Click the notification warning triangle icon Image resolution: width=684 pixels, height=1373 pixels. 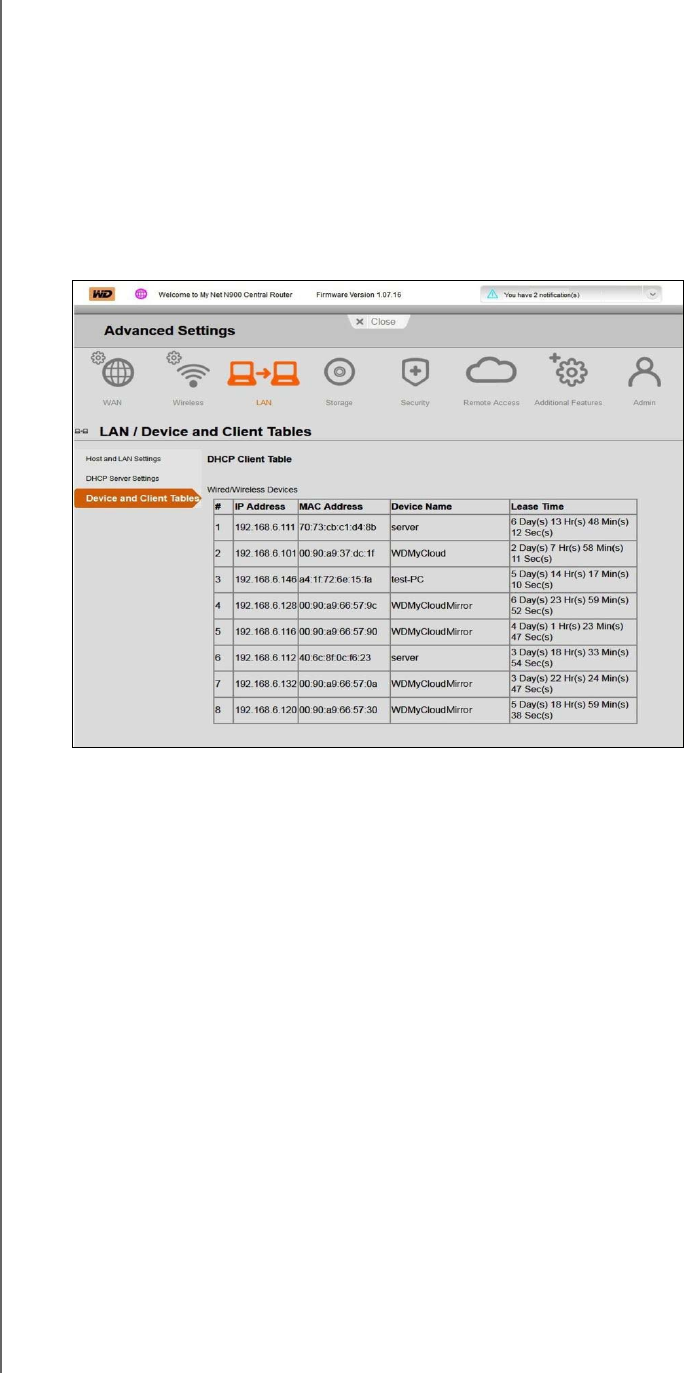491,295
